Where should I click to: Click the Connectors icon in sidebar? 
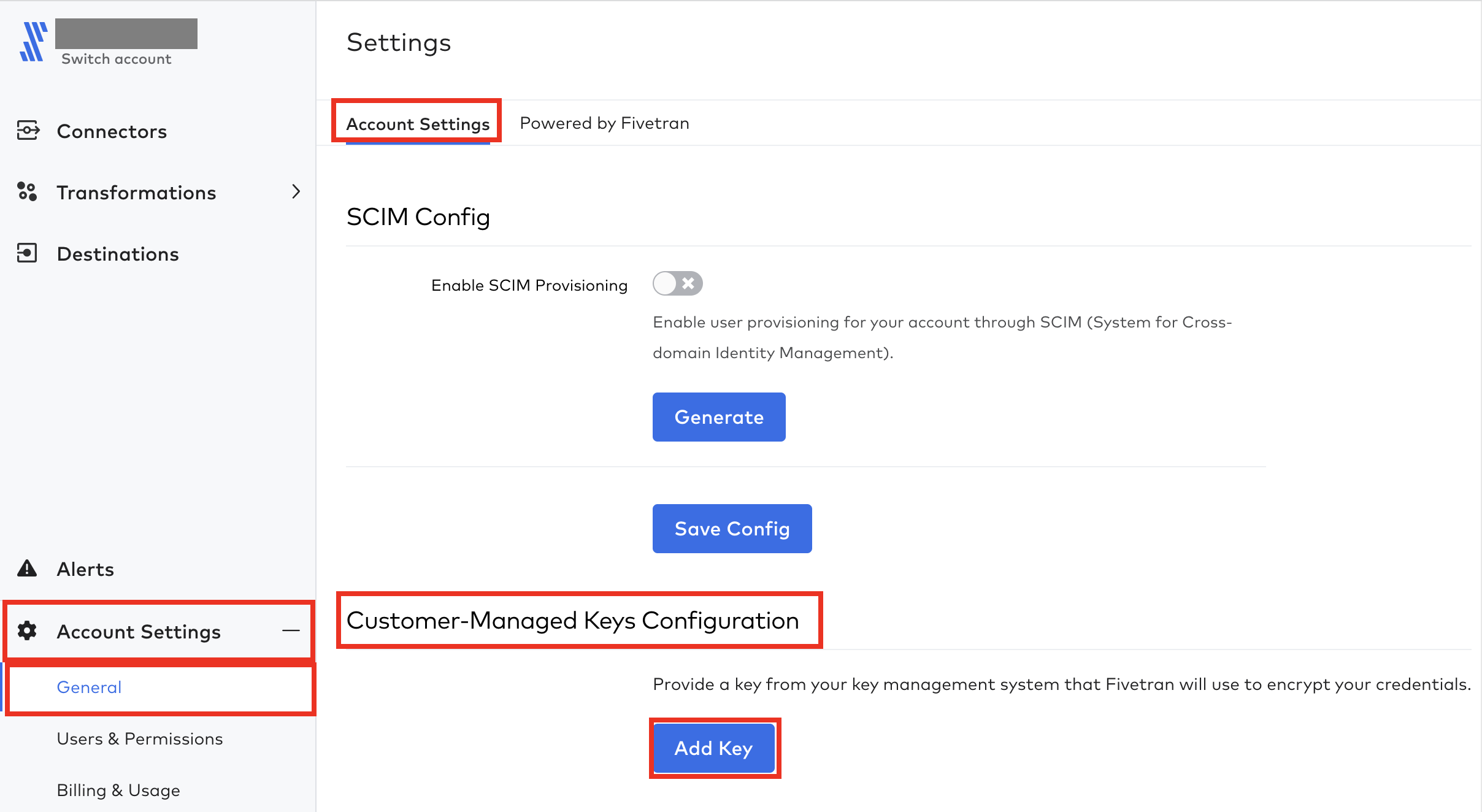[28, 130]
